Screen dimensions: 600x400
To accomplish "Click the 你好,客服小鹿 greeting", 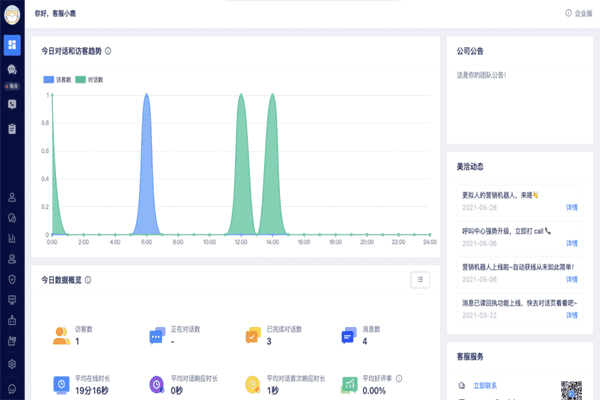I will click(55, 13).
